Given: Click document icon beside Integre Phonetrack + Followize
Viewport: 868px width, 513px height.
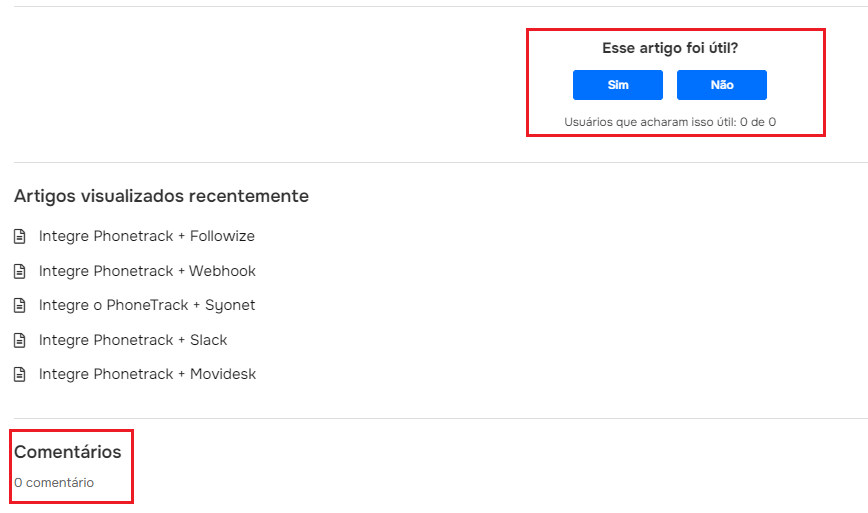Looking at the screenshot, I should (x=19, y=236).
